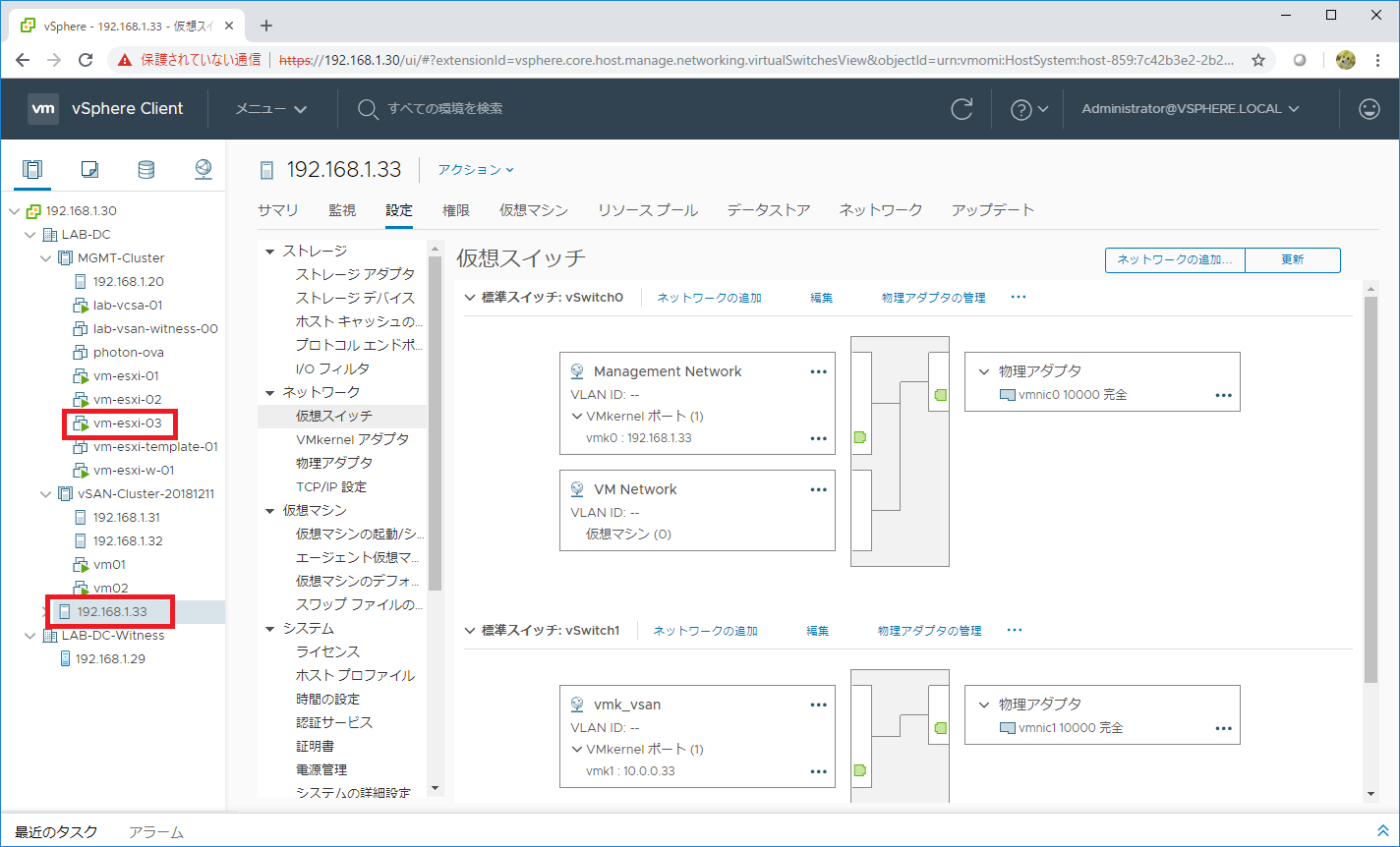Collapse the 192.168.1.30 vCenter tree node
1400x847 pixels.
[14, 211]
